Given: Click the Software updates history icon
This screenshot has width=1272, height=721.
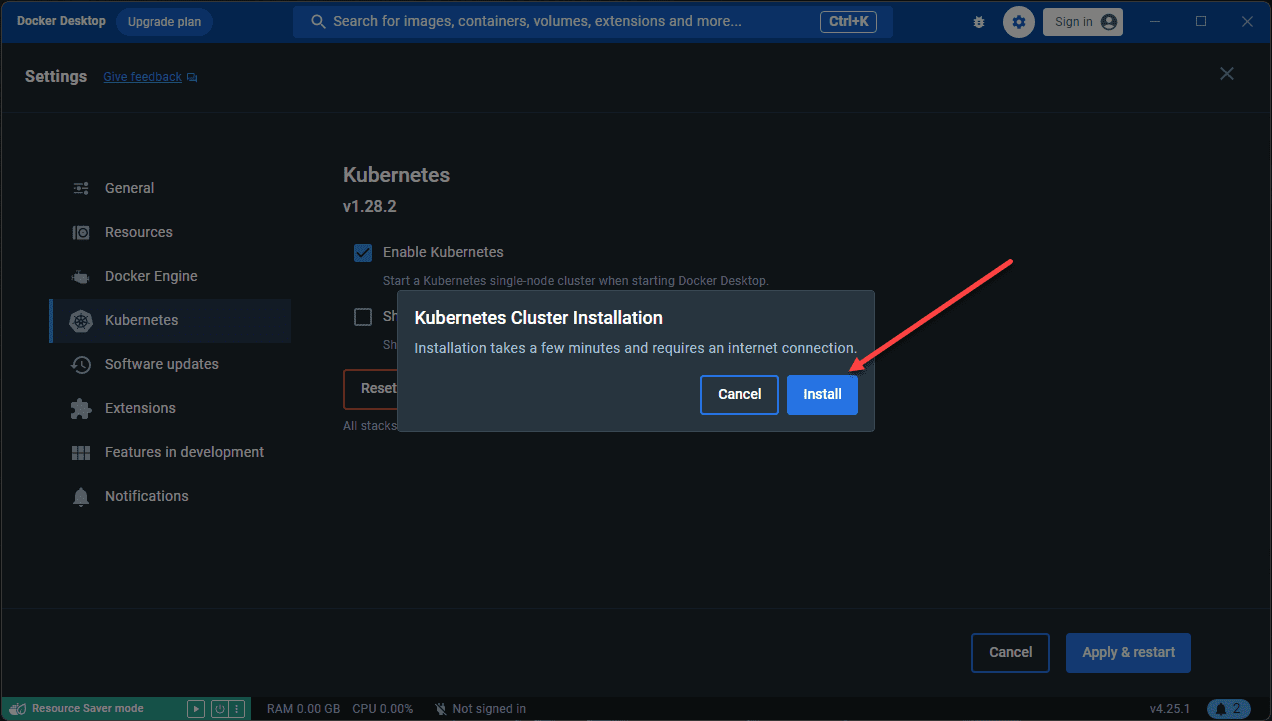Looking at the screenshot, I should click(81, 365).
